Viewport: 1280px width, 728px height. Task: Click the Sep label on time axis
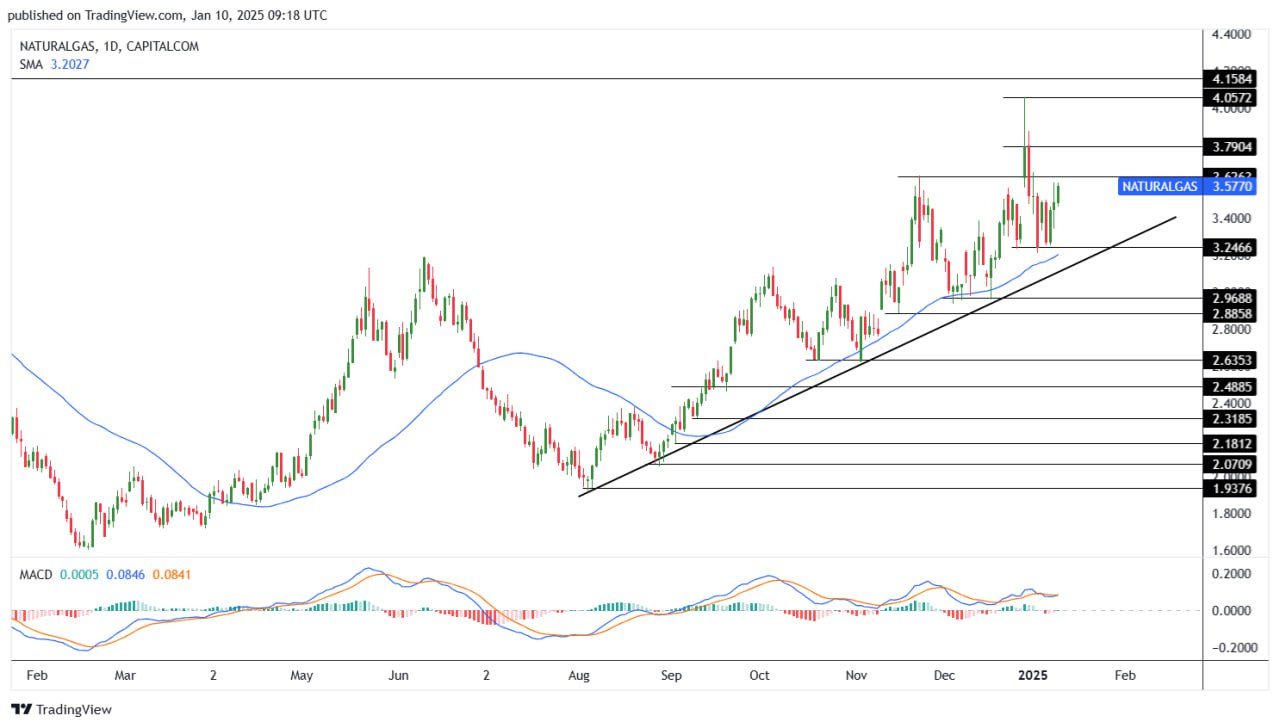671,676
